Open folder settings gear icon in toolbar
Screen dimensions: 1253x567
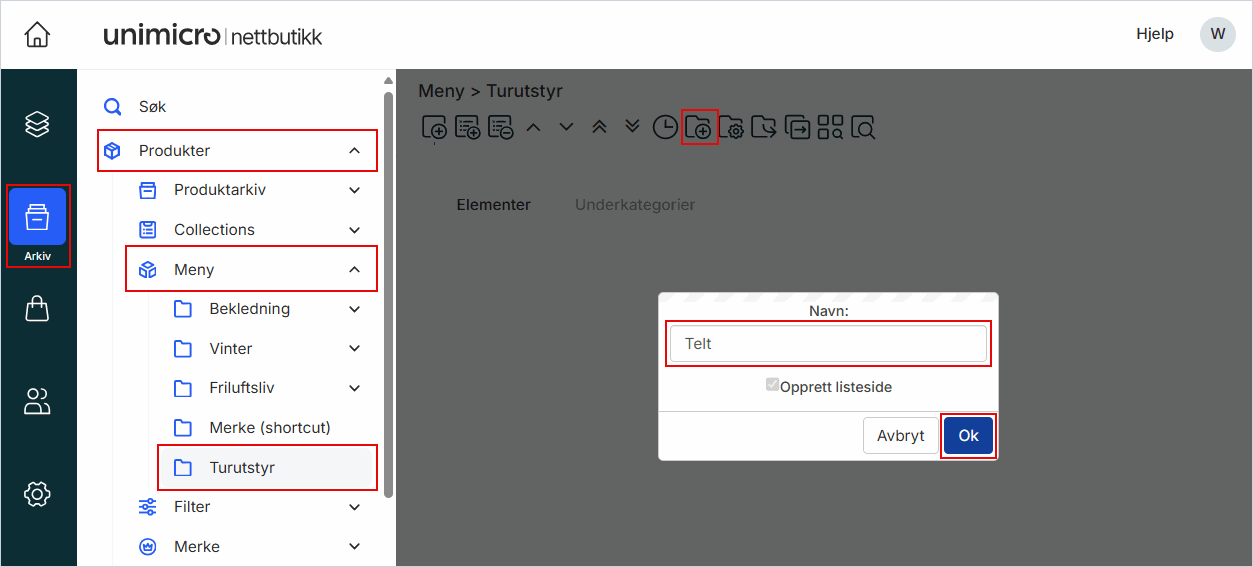[731, 128]
